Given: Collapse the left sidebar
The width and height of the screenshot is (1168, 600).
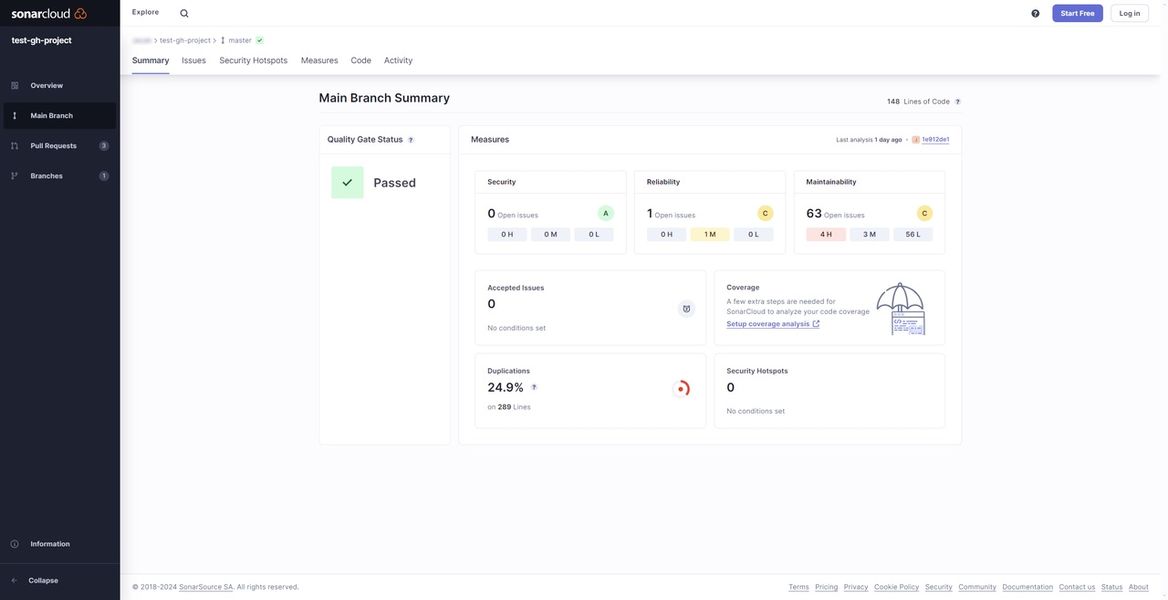Looking at the screenshot, I should tap(60, 581).
